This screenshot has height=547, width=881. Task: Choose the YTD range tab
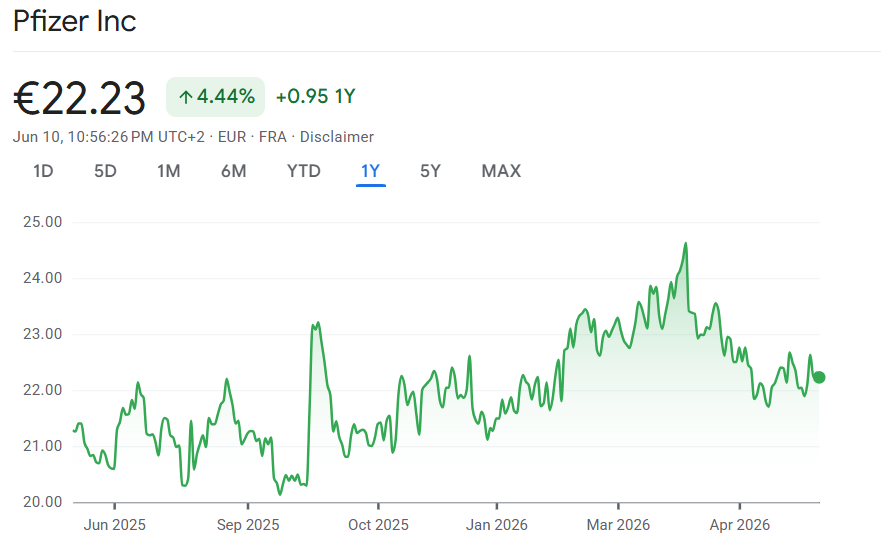(x=304, y=171)
